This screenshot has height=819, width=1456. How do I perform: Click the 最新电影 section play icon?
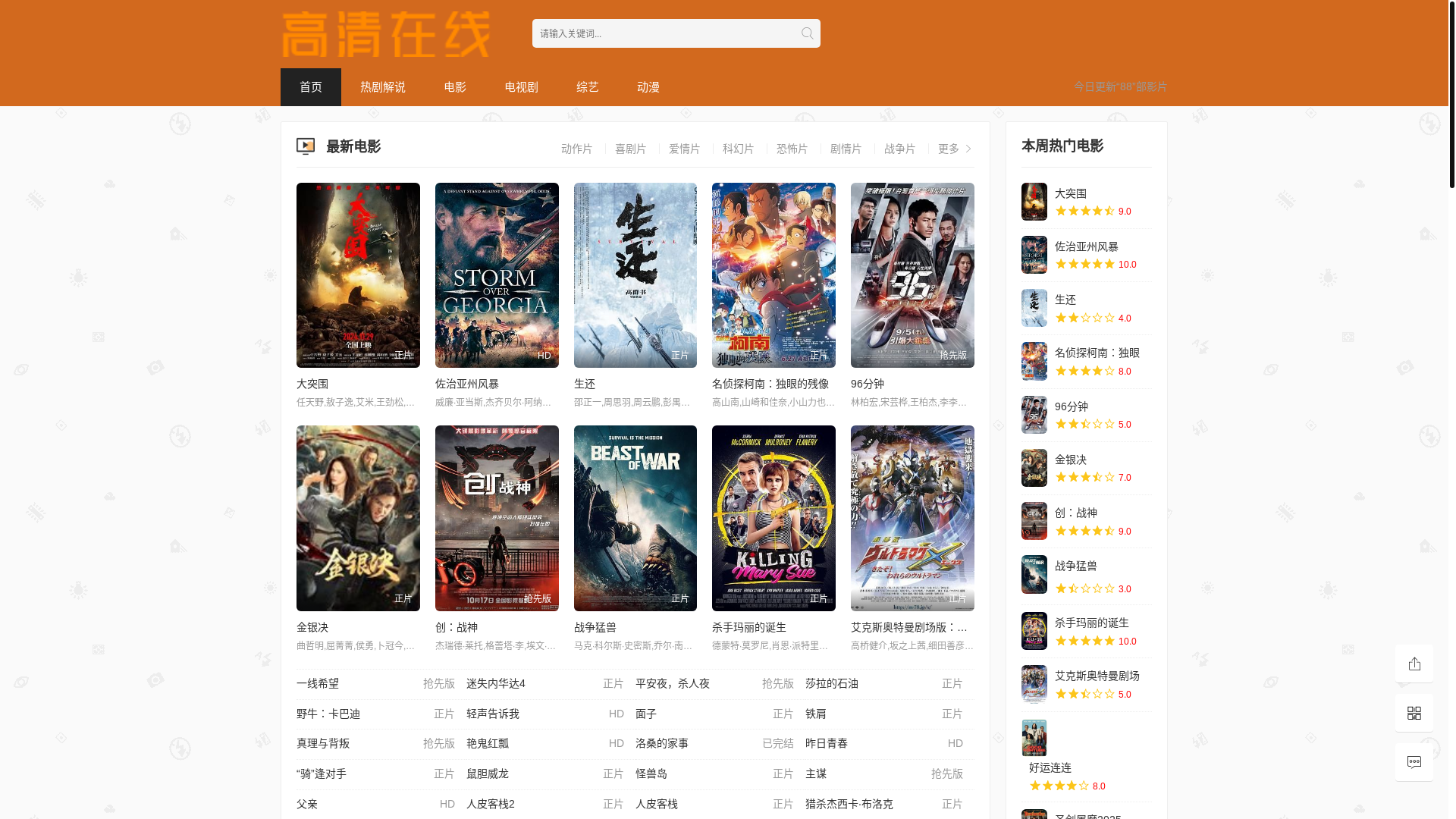click(x=306, y=146)
